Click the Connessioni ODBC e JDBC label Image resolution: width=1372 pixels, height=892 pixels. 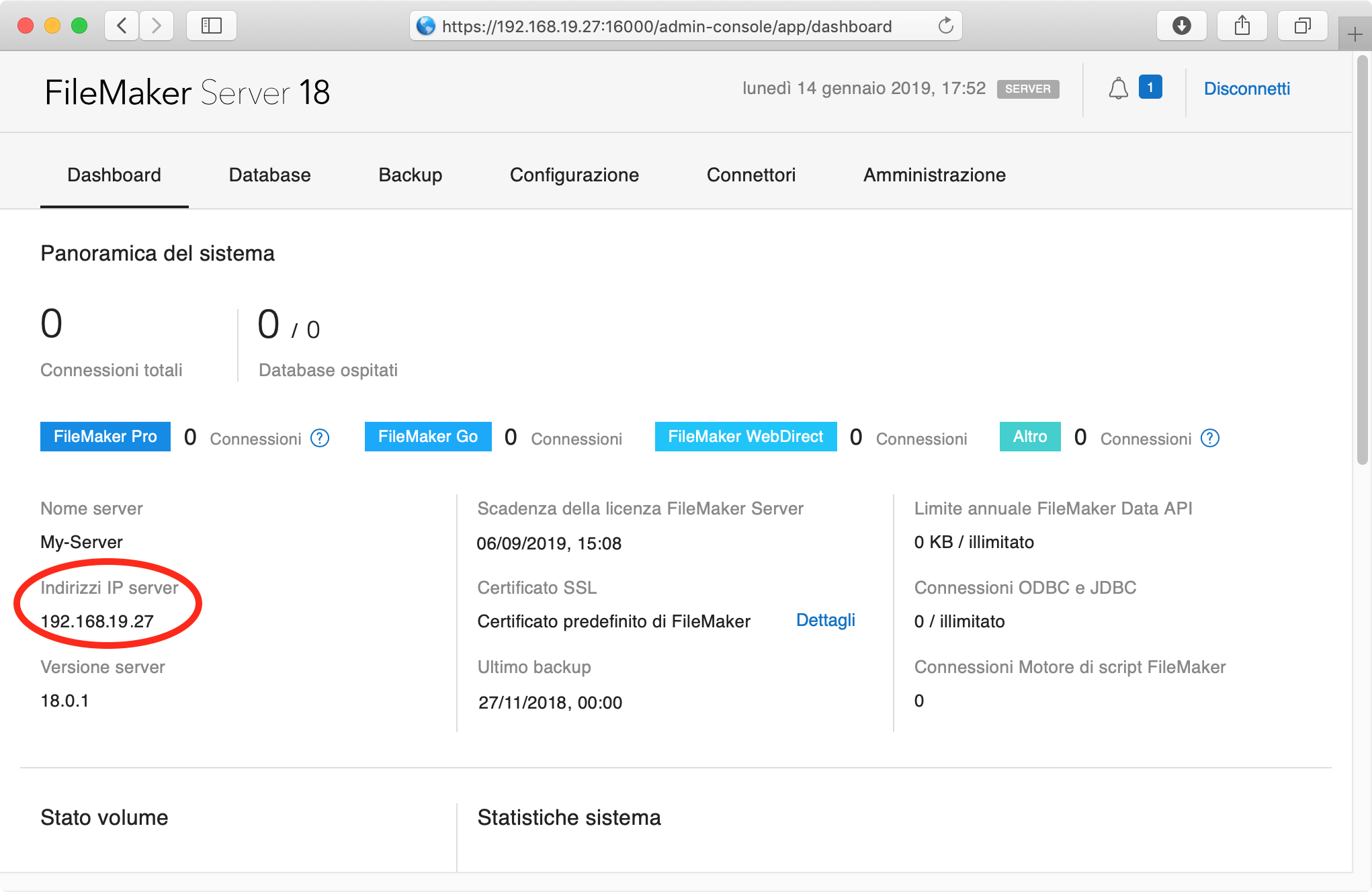1025,588
